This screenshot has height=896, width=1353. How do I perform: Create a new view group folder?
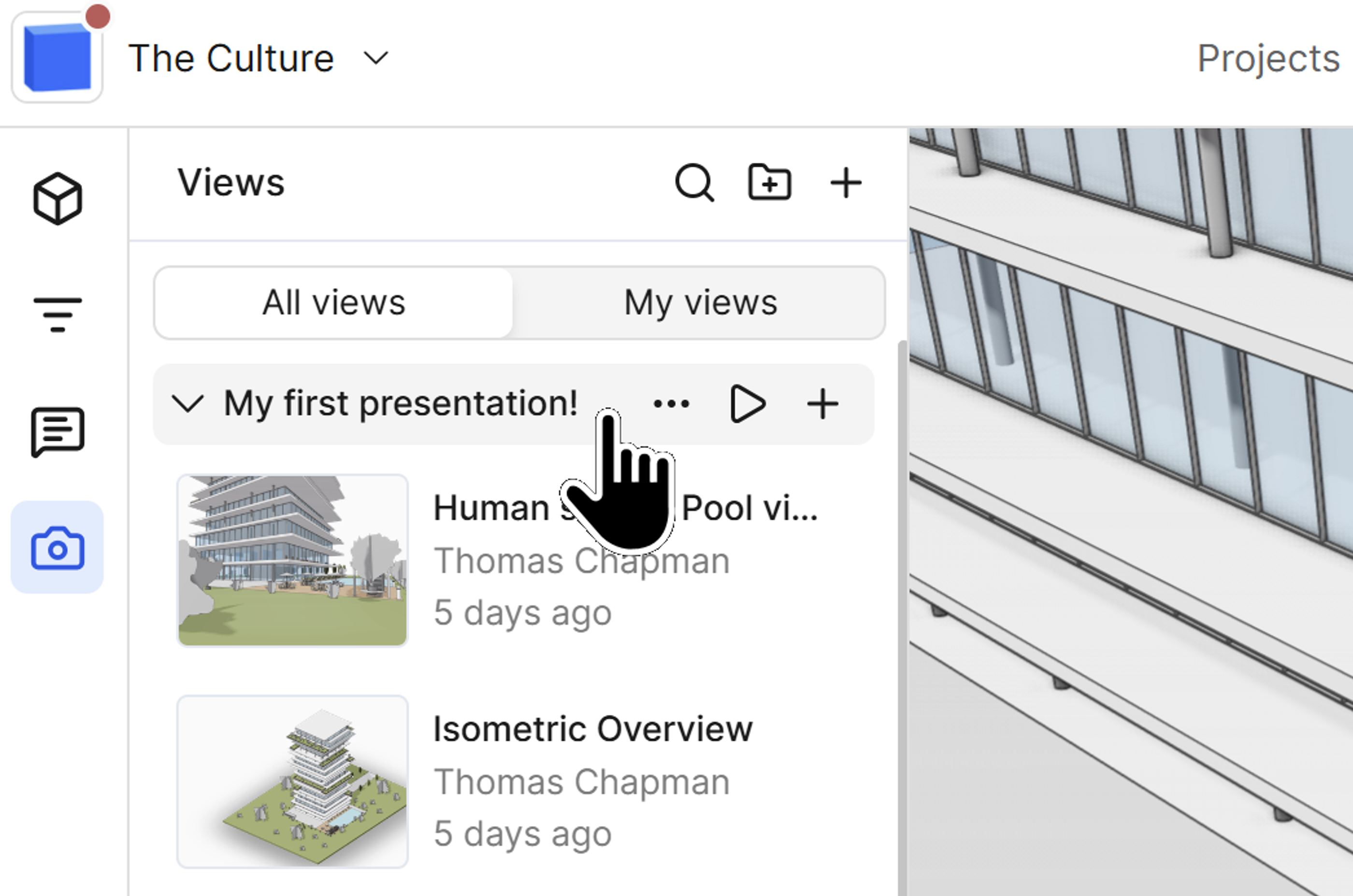pos(769,182)
